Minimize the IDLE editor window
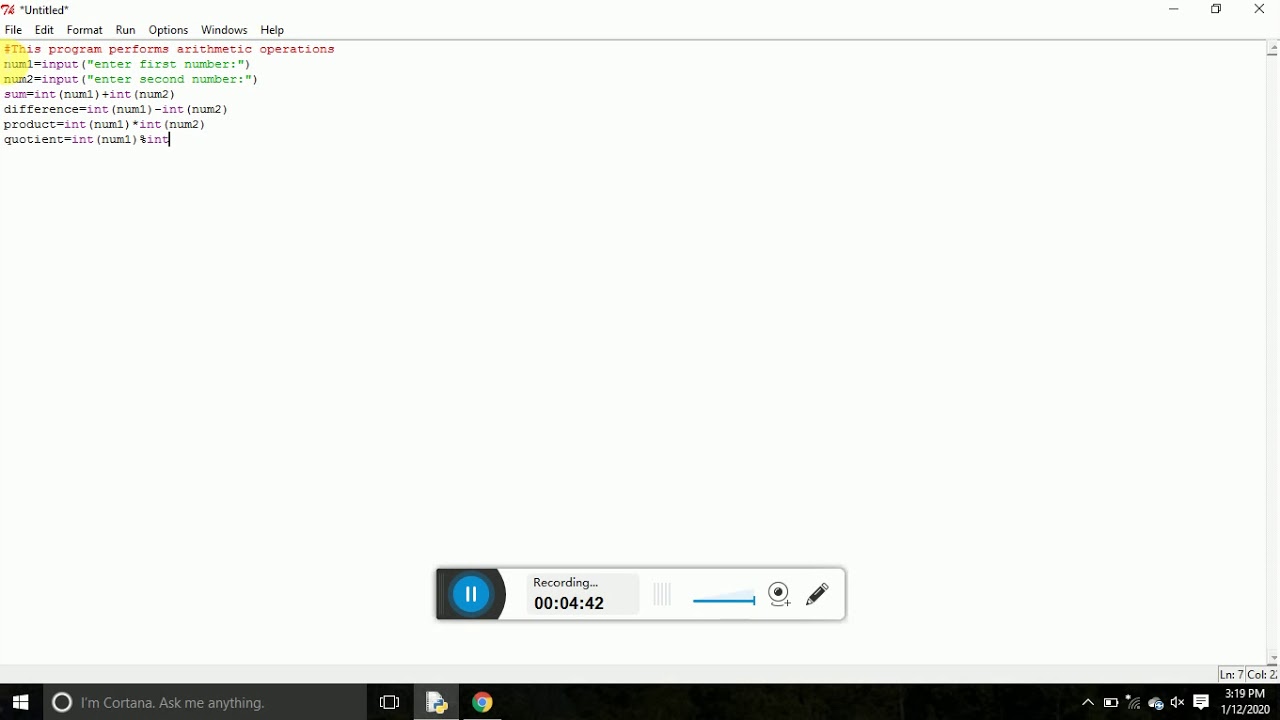 (1174, 10)
